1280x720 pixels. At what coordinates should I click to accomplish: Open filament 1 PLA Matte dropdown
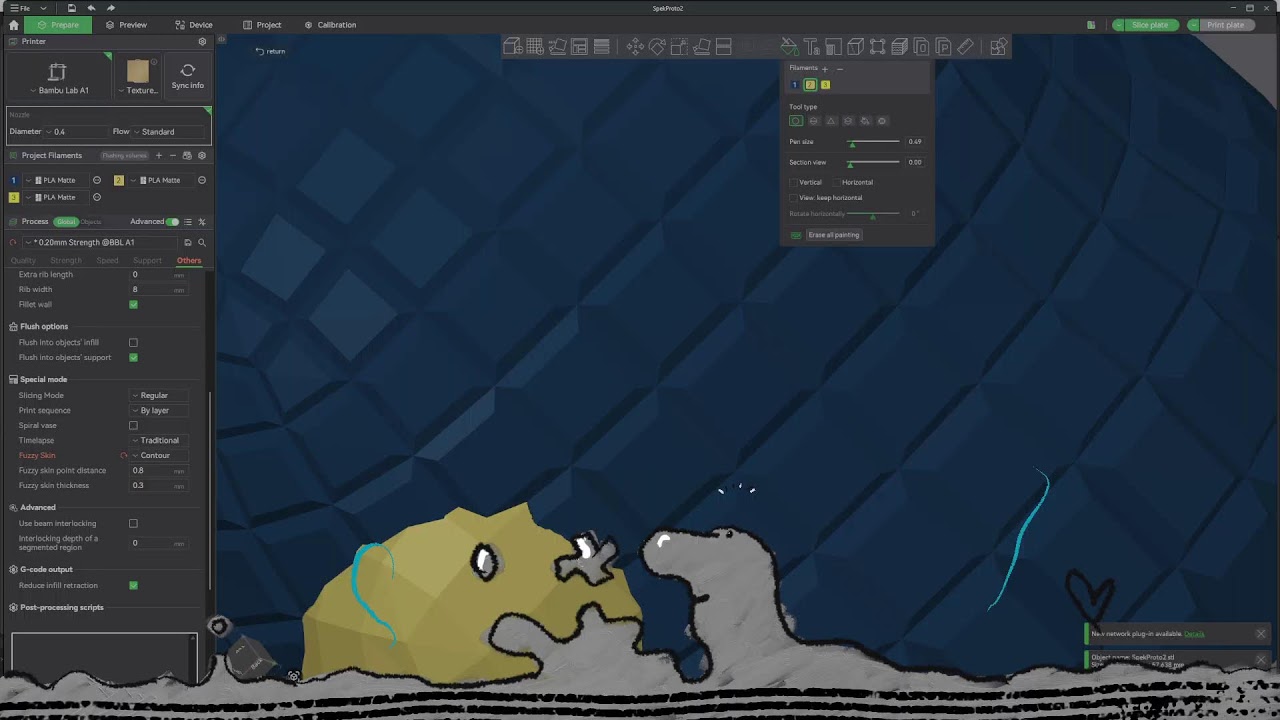point(56,180)
